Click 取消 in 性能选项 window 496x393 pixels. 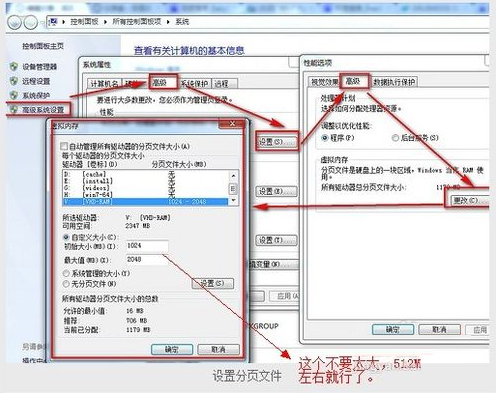coord(439,329)
